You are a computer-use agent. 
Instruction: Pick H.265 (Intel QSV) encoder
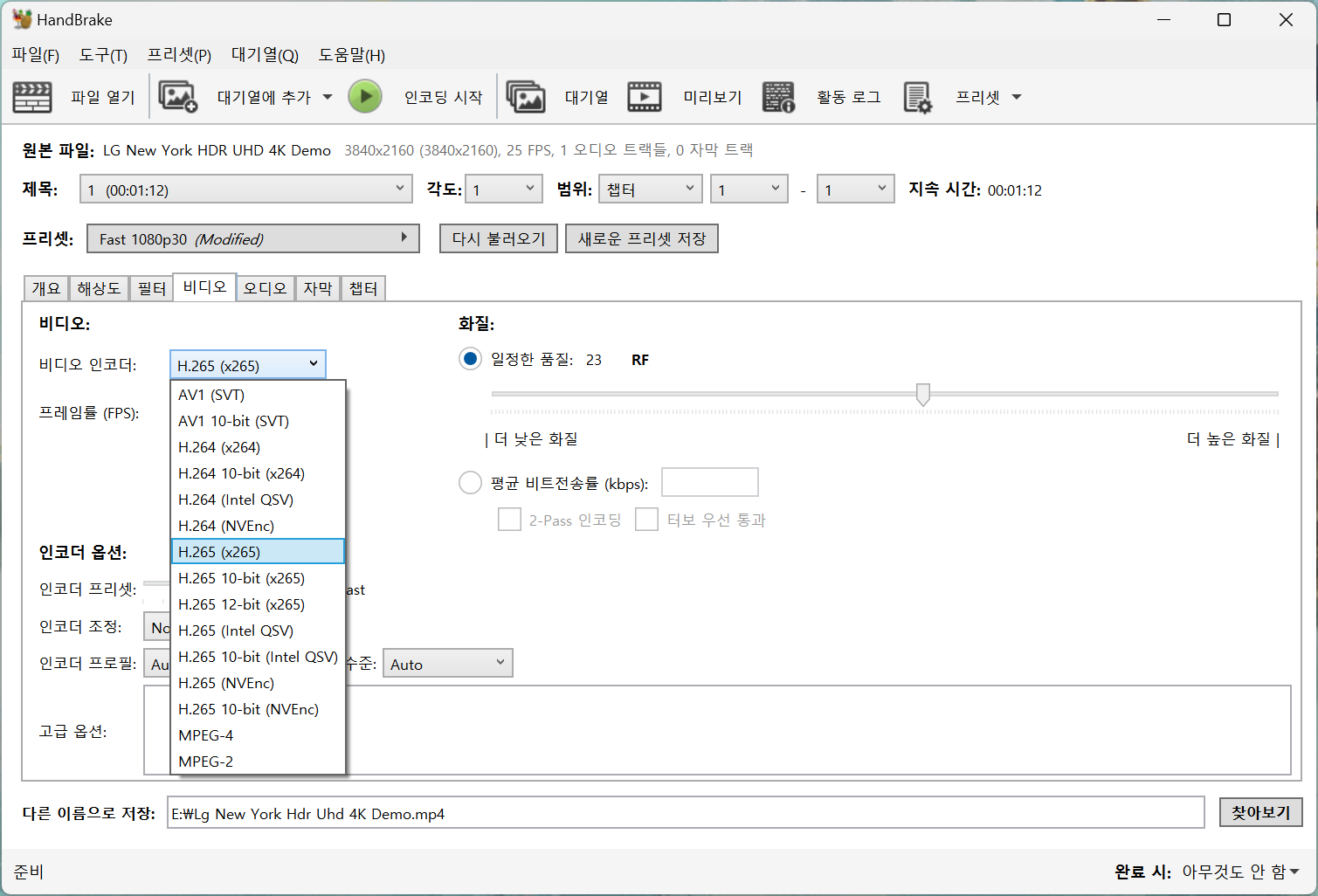click(259, 631)
